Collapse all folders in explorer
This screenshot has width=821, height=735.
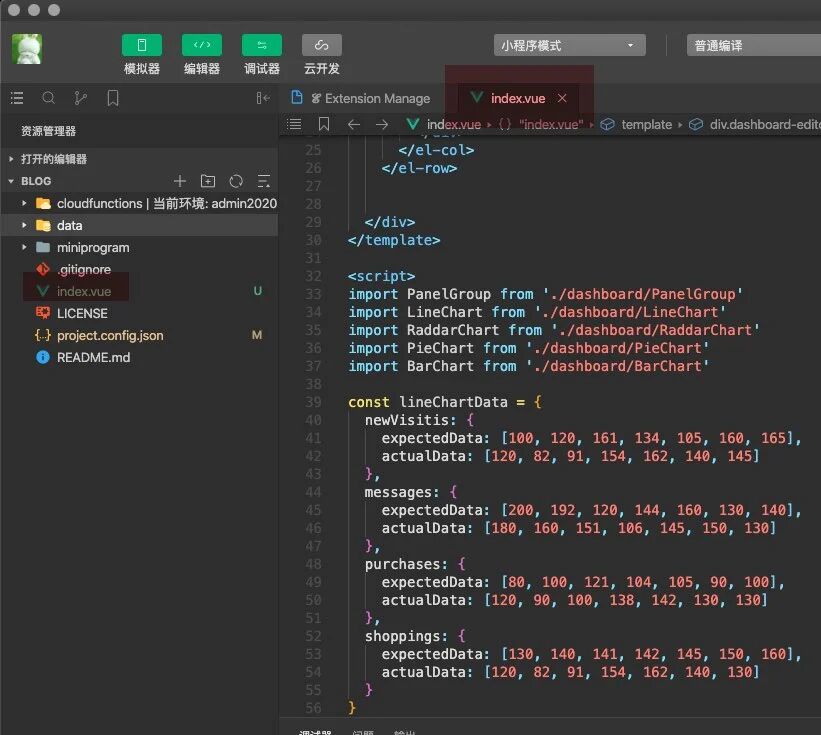coord(264,181)
